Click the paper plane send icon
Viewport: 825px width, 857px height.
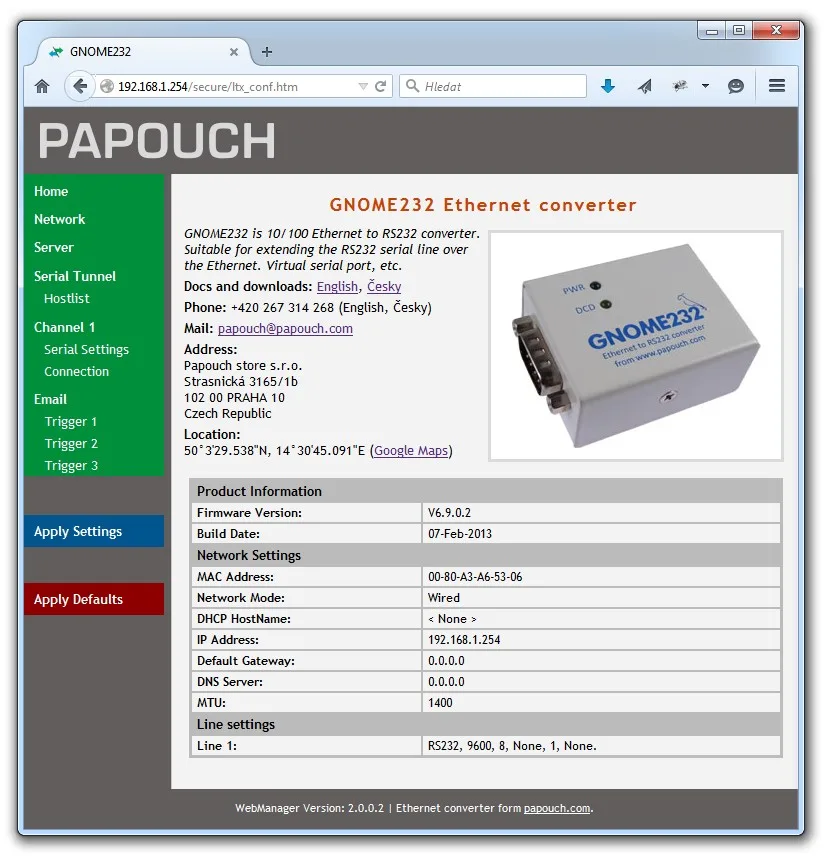point(645,86)
